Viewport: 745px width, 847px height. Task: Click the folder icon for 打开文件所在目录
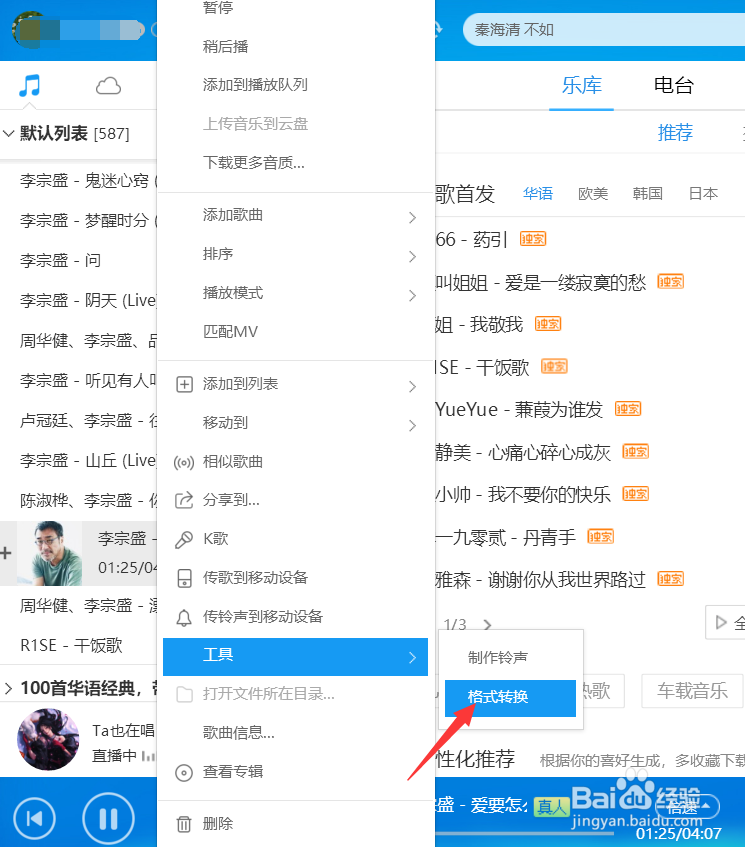(x=184, y=694)
